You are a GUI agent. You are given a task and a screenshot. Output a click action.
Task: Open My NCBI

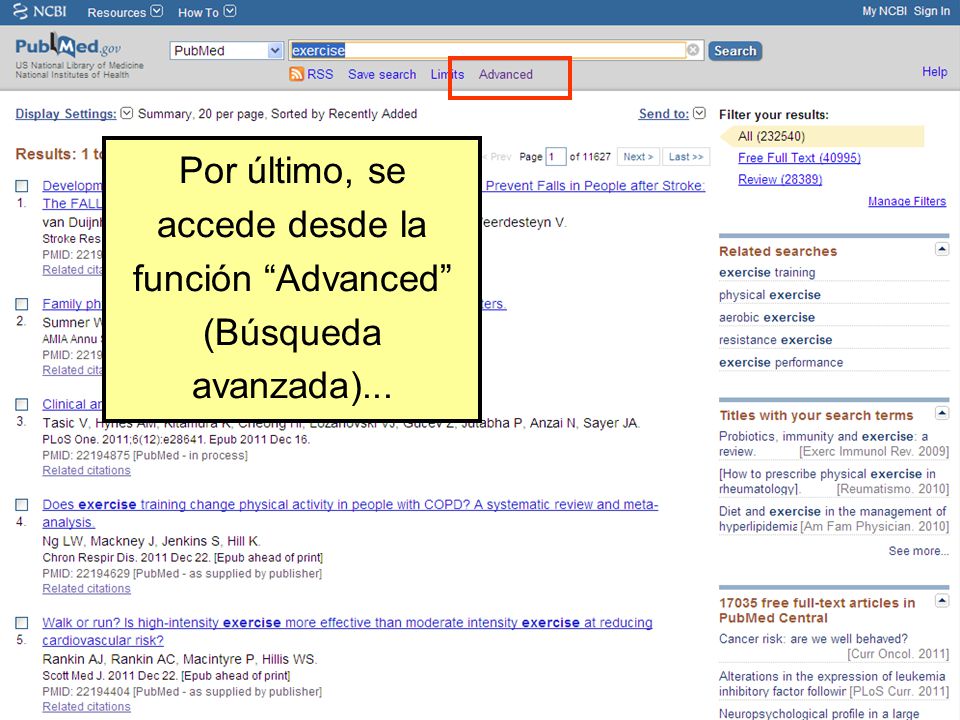click(884, 11)
